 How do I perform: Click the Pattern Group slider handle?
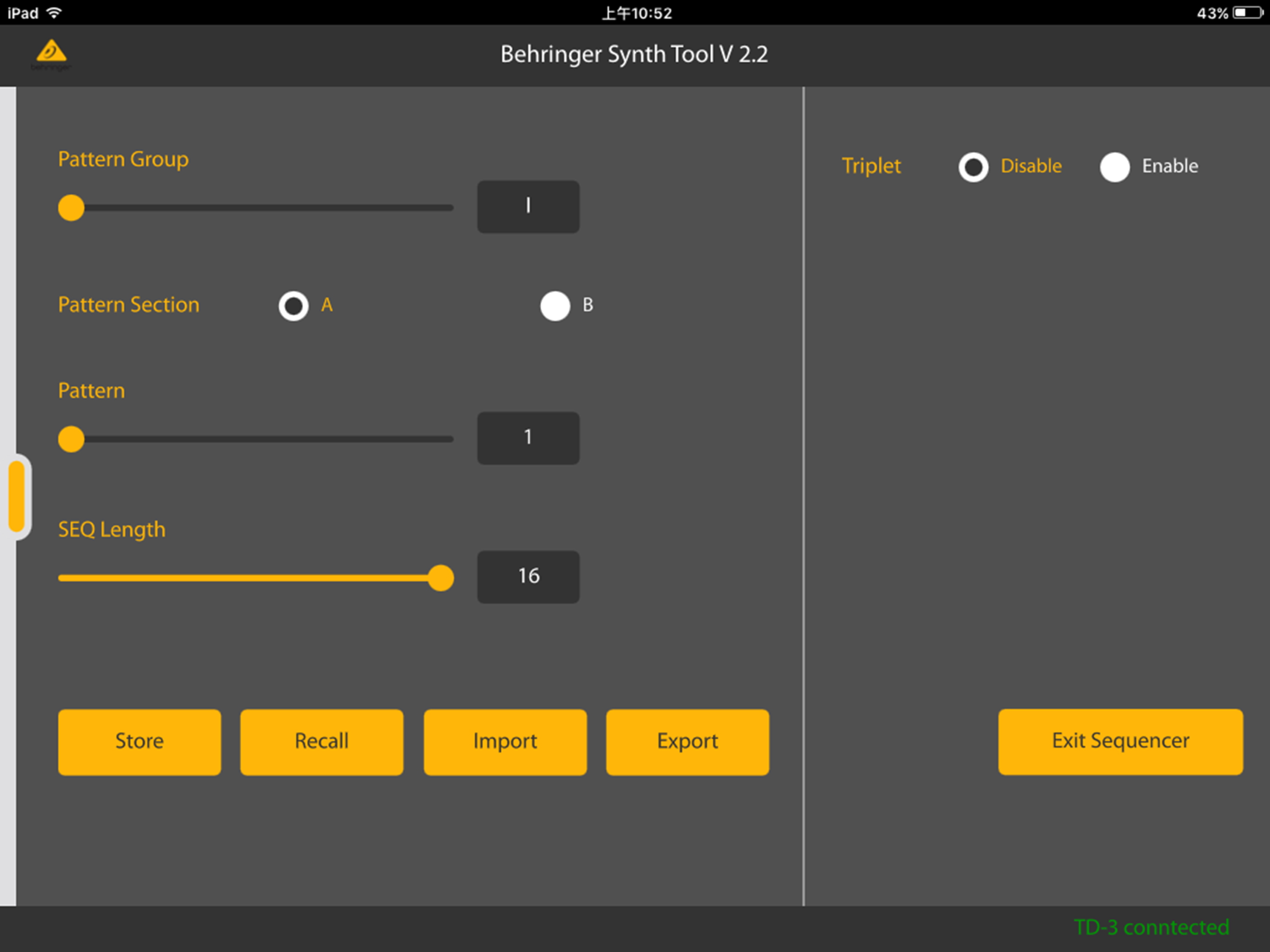point(71,207)
